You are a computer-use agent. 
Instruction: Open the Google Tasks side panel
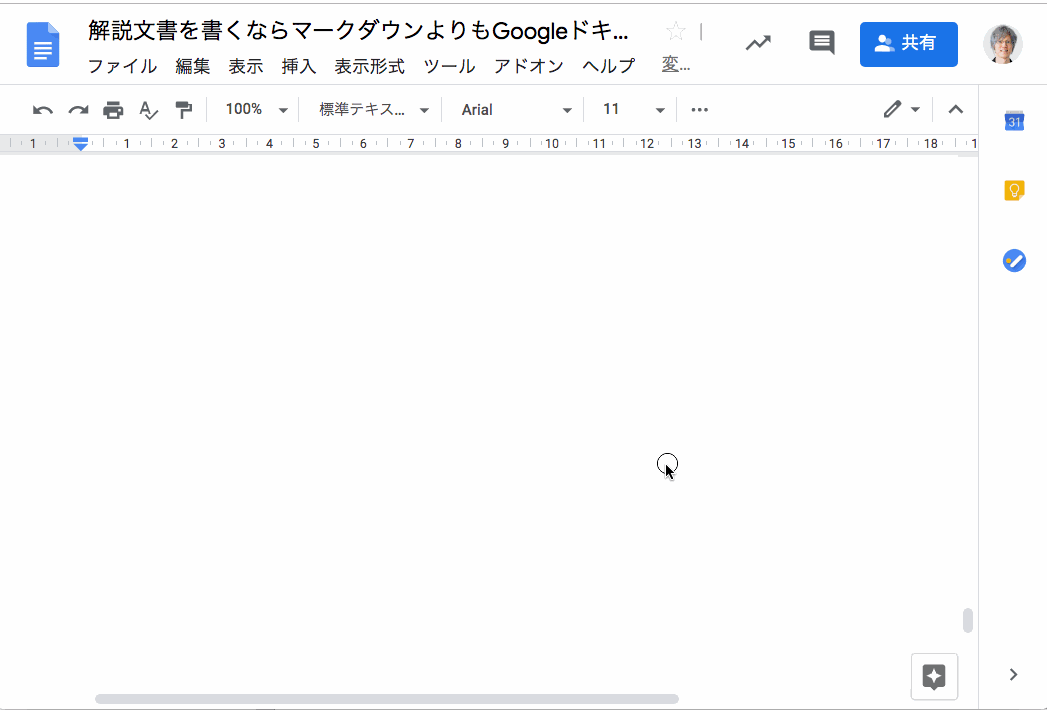[x=1014, y=260]
